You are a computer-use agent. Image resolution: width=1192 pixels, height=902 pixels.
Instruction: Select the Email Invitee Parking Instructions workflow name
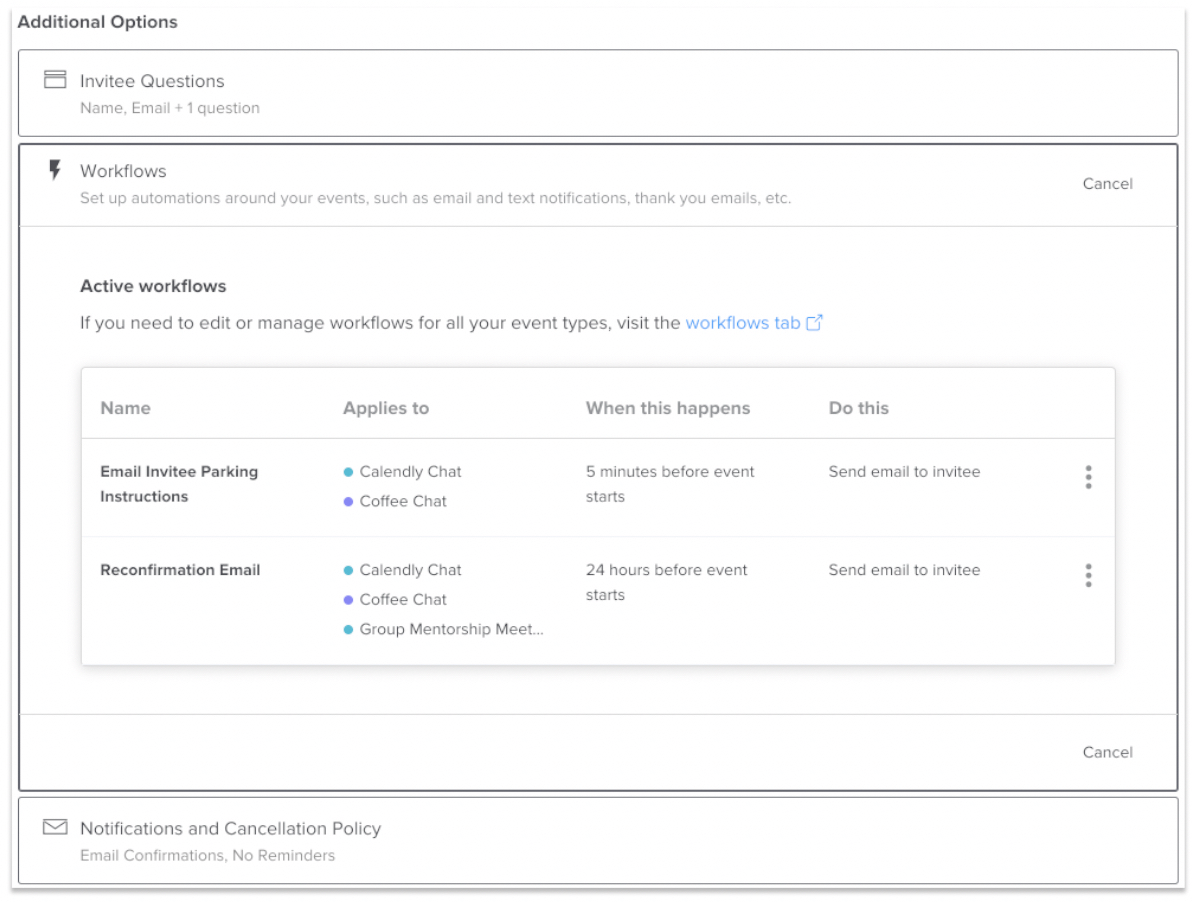pos(179,484)
